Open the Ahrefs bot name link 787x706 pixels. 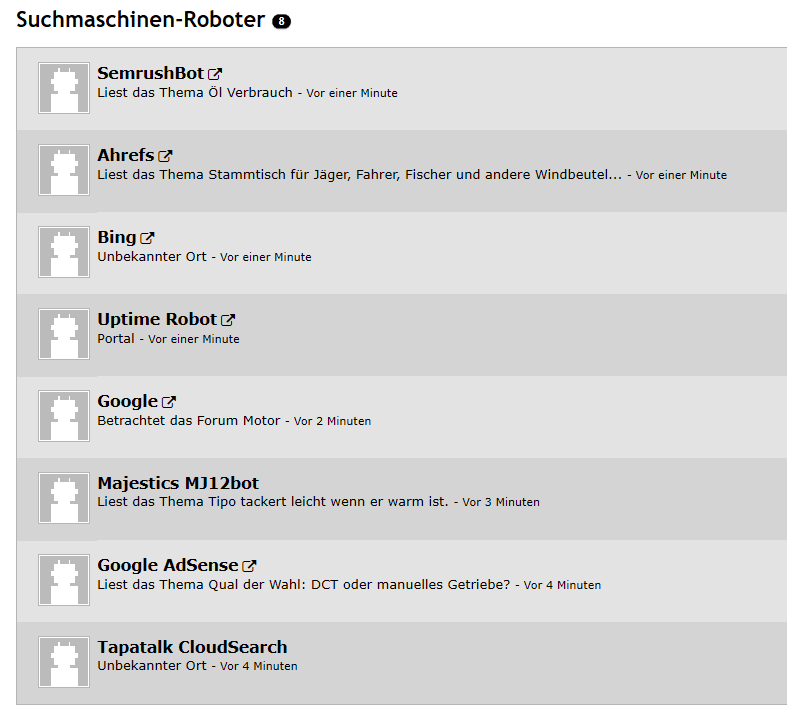(x=125, y=155)
